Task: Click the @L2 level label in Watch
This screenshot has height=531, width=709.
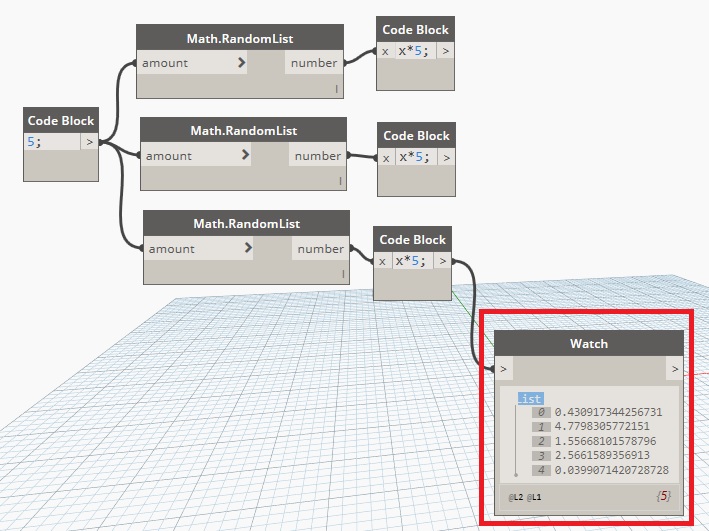Action: 513,496
